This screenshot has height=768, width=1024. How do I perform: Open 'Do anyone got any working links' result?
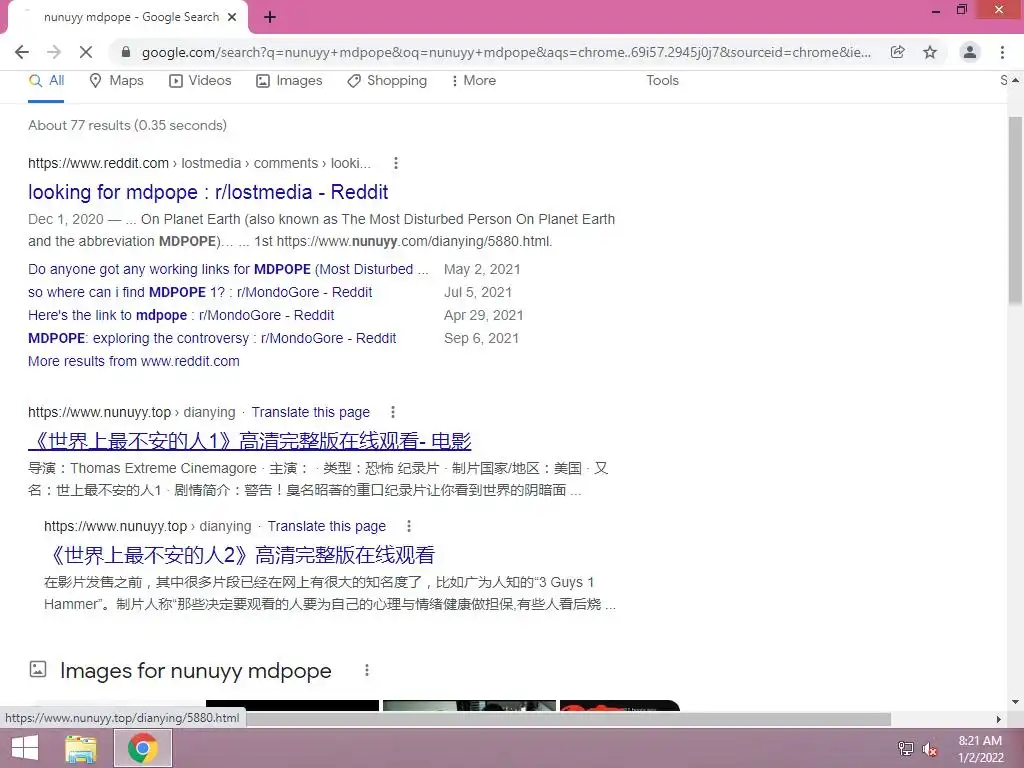pyautogui.click(x=228, y=269)
